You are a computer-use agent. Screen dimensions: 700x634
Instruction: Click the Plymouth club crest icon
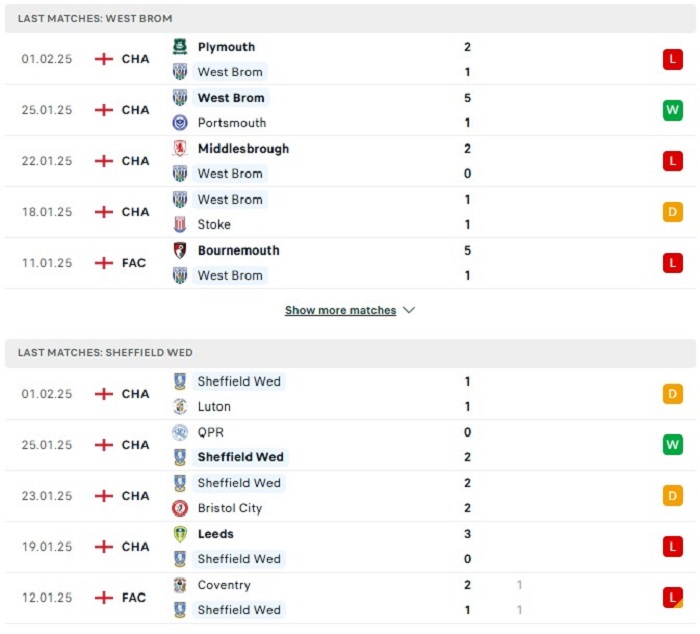pyautogui.click(x=180, y=47)
